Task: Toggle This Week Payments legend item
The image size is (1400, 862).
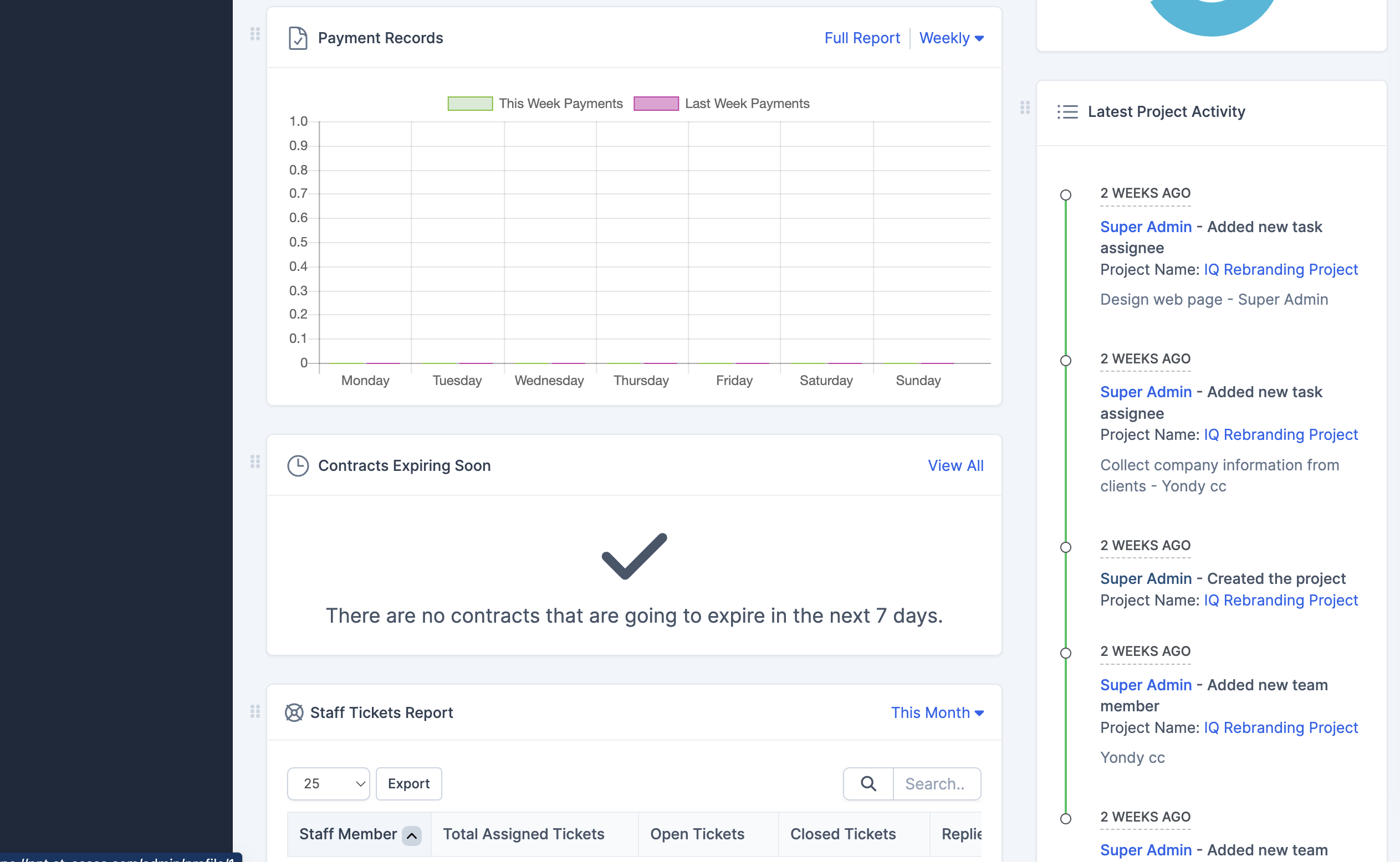Action: tap(535, 104)
